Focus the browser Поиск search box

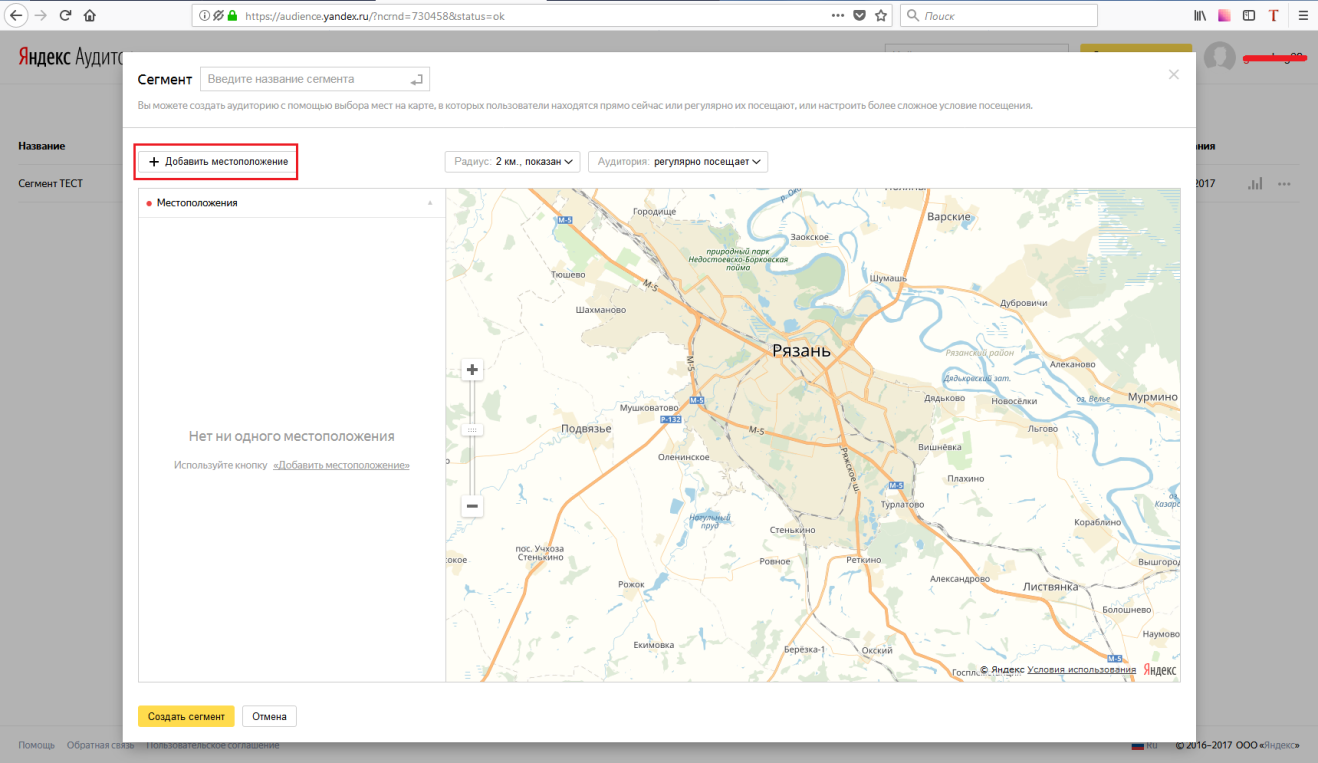click(999, 16)
